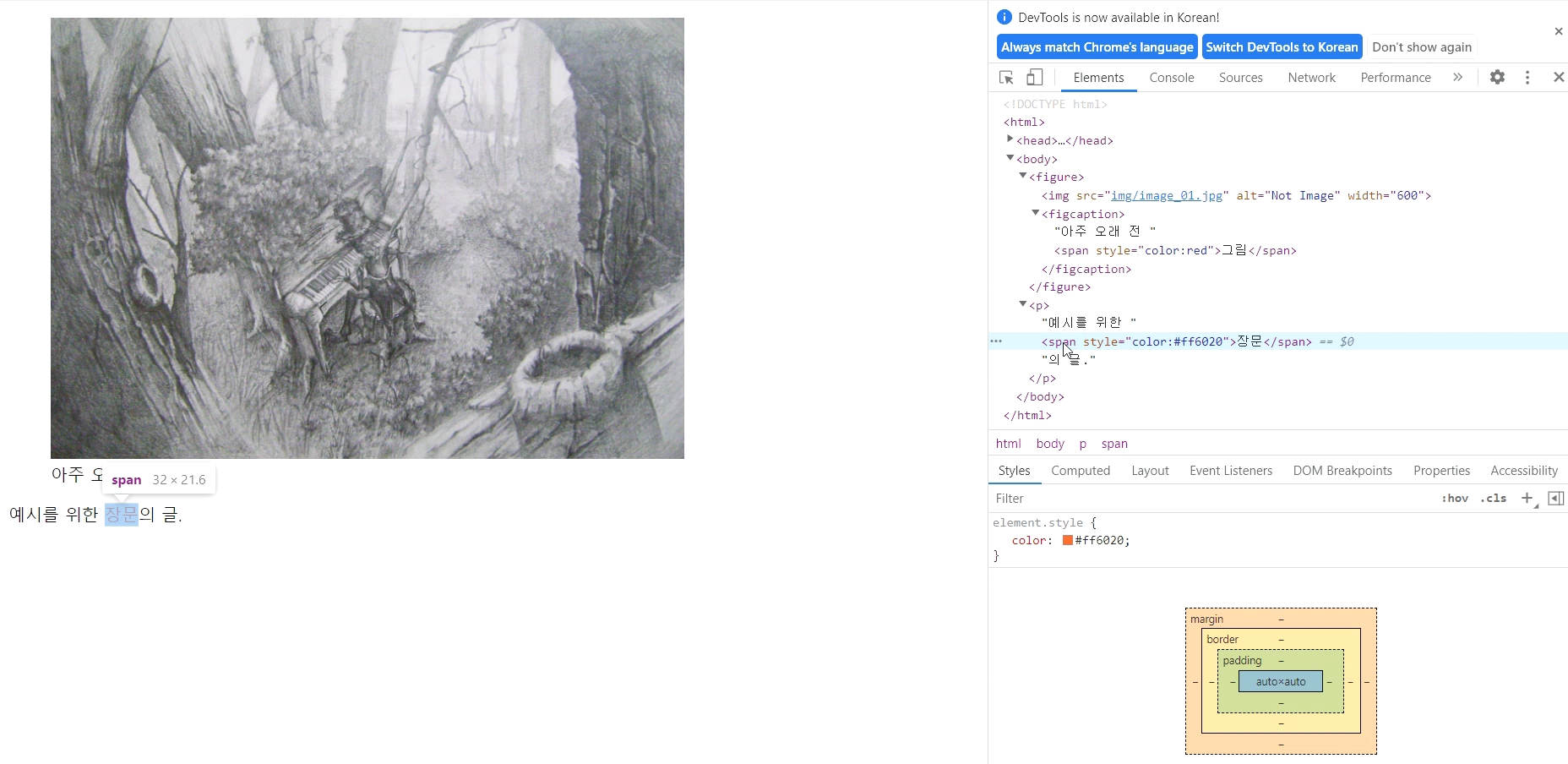Open the Layout pane tab
Screen dimensions: 1568x764
click(x=1150, y=471)
